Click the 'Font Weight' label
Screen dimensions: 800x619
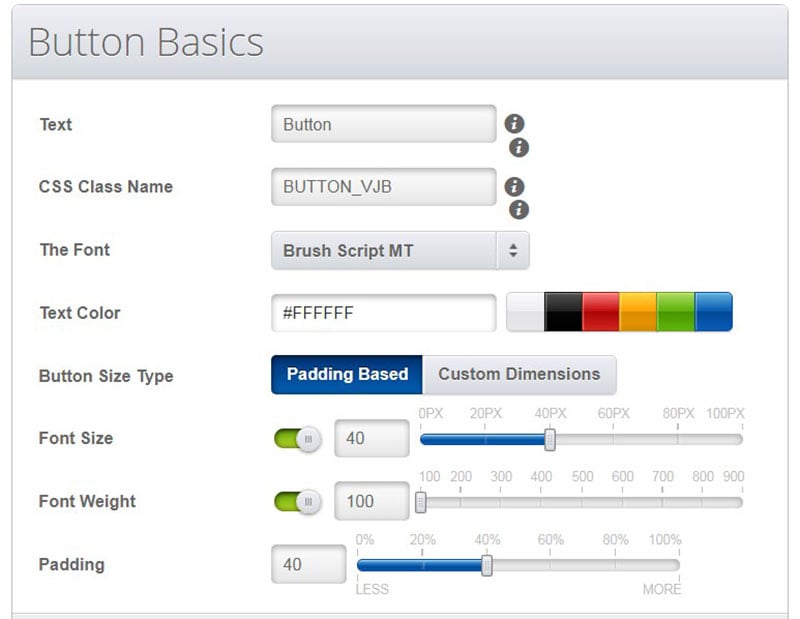(x=87, y=502)
